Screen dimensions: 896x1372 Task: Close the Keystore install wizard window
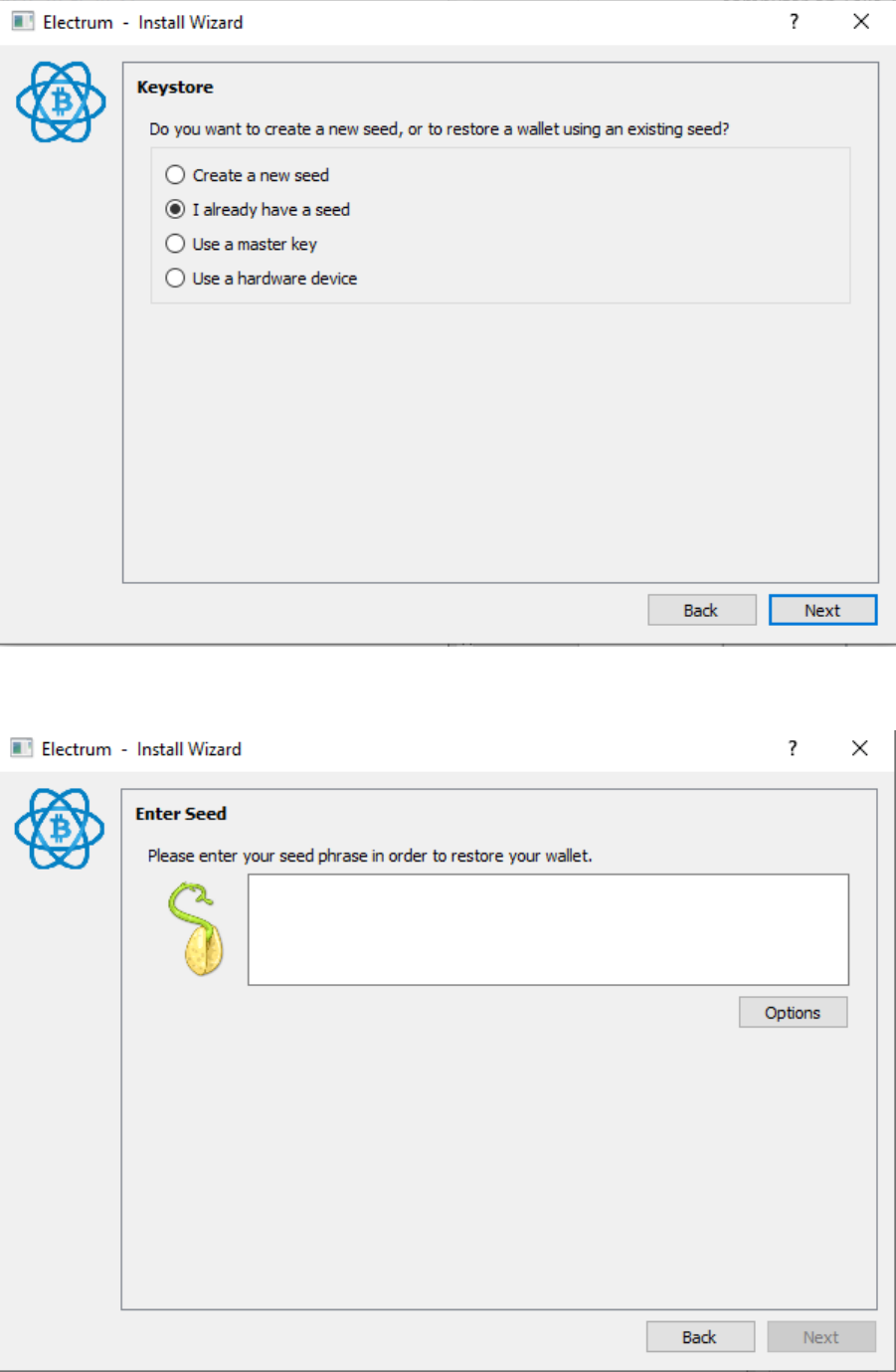(x=861, y=22)
